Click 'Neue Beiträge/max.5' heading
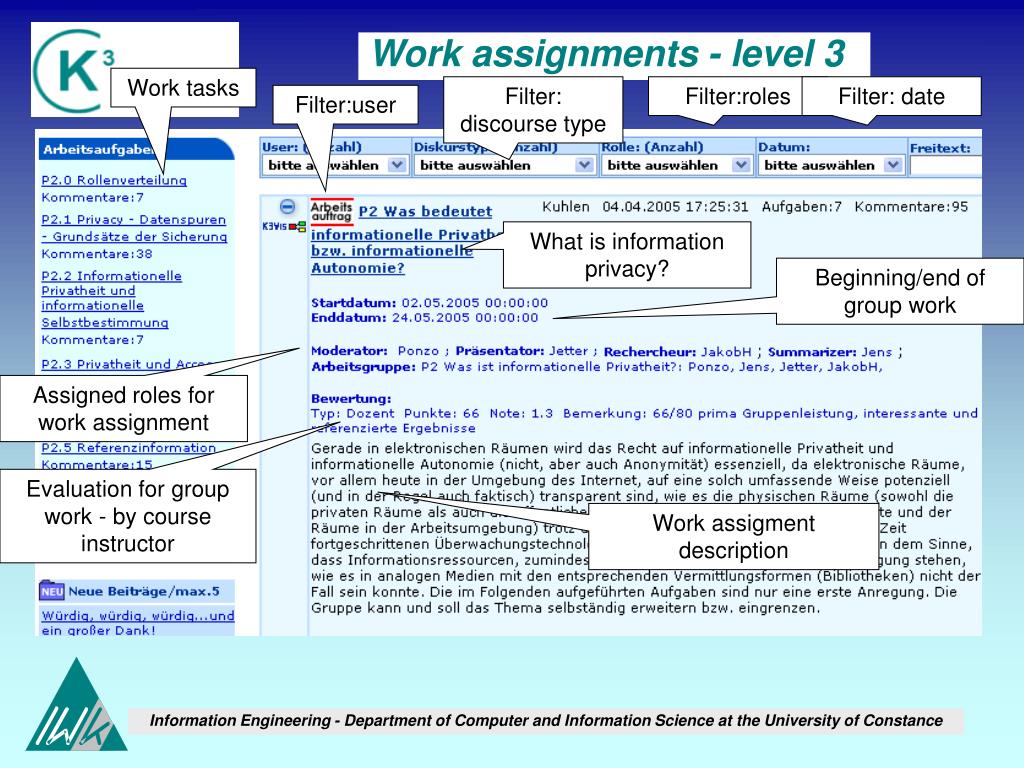1024x768 pixels. coord(144,591)
